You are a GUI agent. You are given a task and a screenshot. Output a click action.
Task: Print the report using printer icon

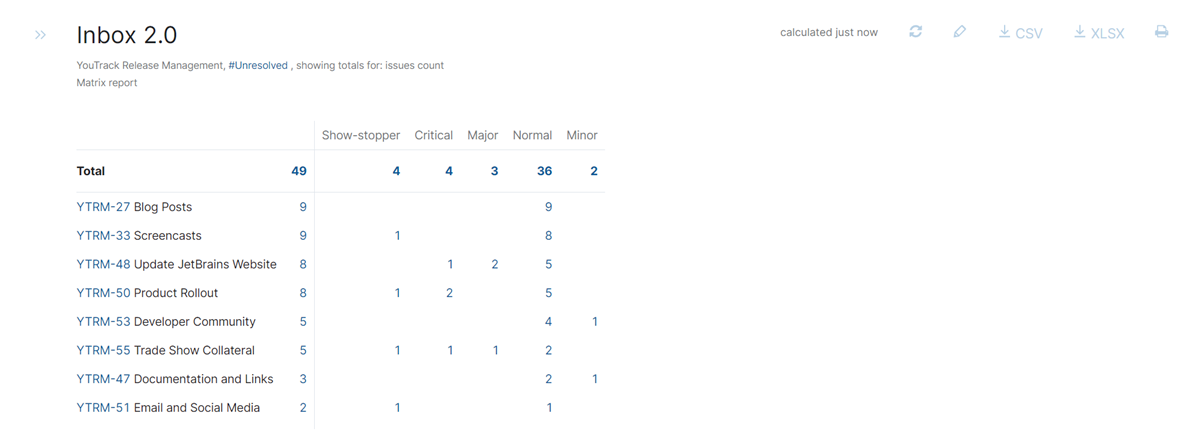click(x=1161, y=32)
